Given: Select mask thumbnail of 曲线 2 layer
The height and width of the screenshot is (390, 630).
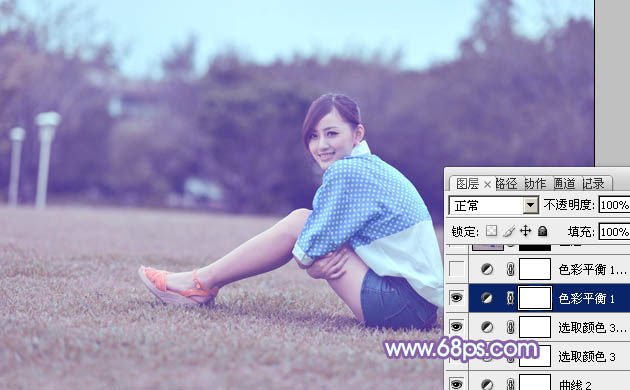Looking at the screenshot, I should pos(535,382).
